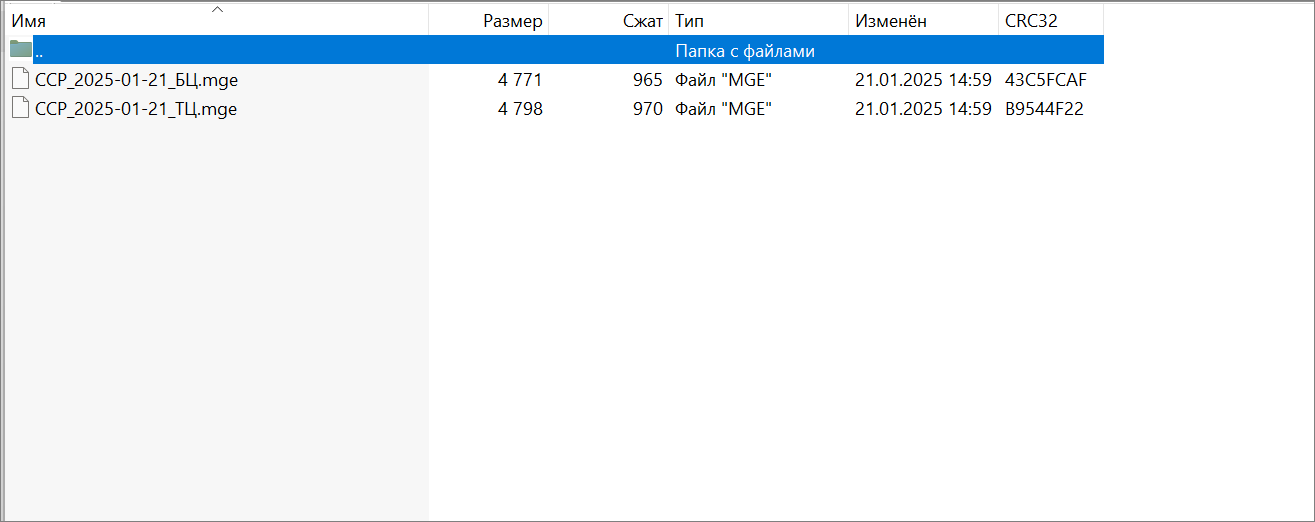Click the parent folder icon

point(21,50)
